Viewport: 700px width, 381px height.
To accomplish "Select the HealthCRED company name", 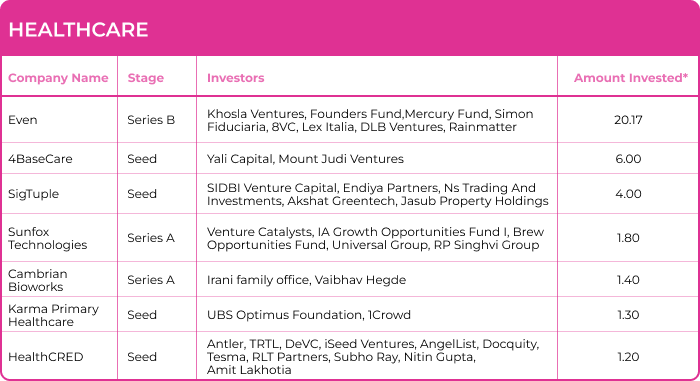I will point(46,356).
